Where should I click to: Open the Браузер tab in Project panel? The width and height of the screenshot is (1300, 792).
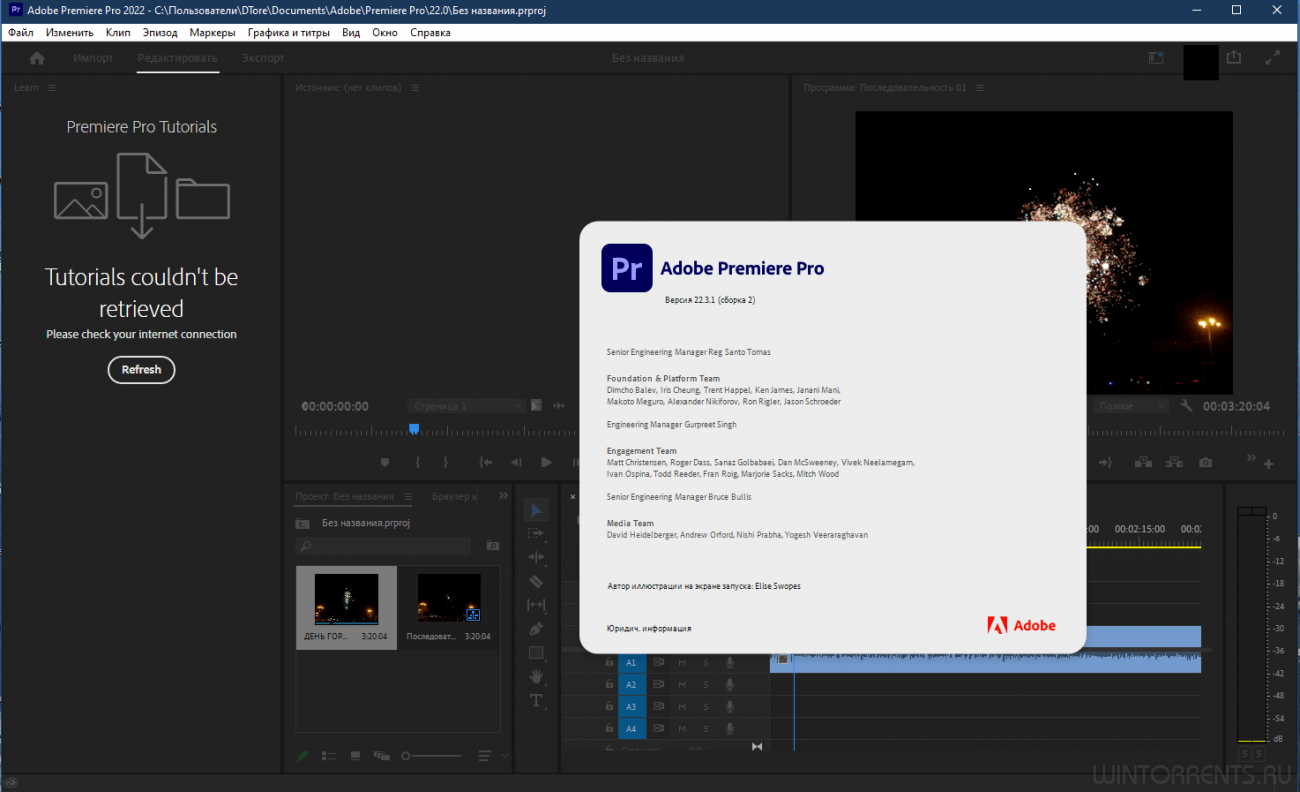tap(454, 496)
